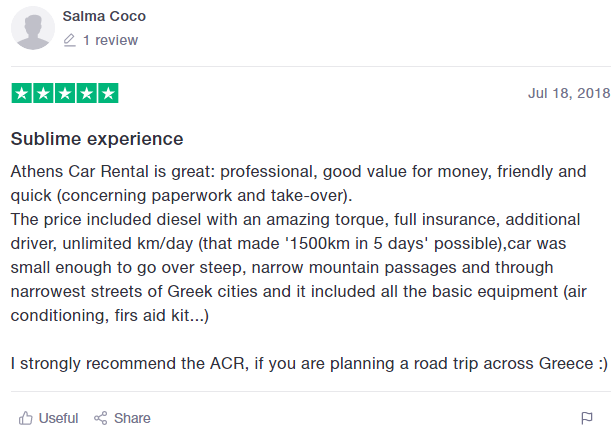Open the 'Sublime experience' review title

97,139
